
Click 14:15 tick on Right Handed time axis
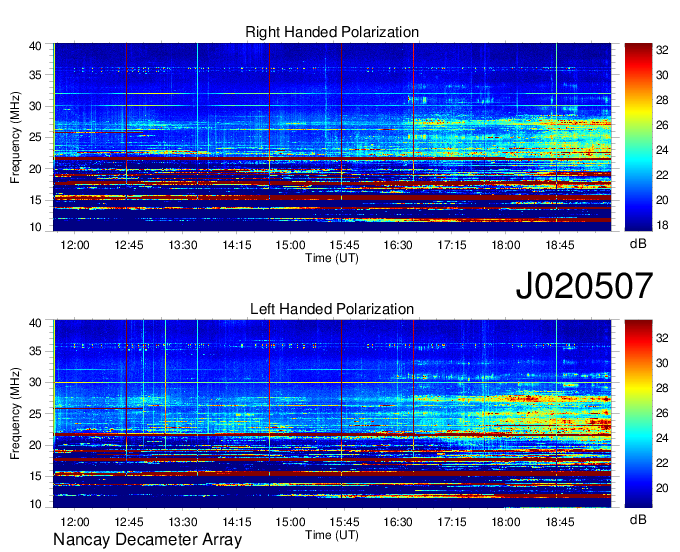click(237, 245)
